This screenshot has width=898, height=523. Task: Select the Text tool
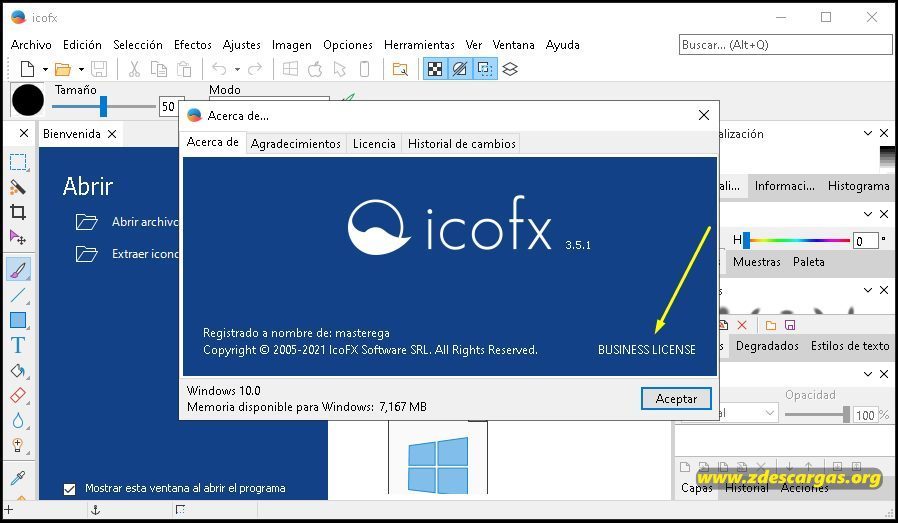coord(18,345)
